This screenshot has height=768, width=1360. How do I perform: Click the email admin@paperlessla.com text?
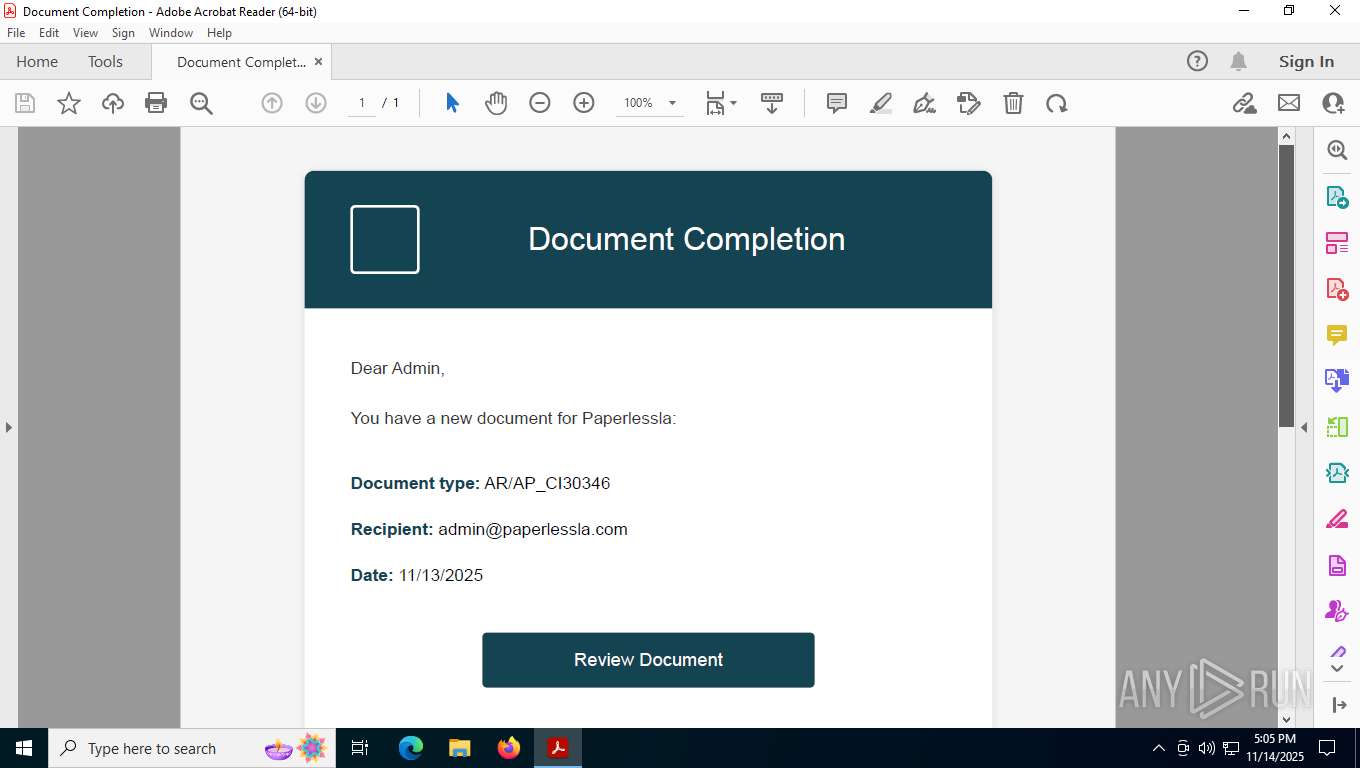coord(533,529)
